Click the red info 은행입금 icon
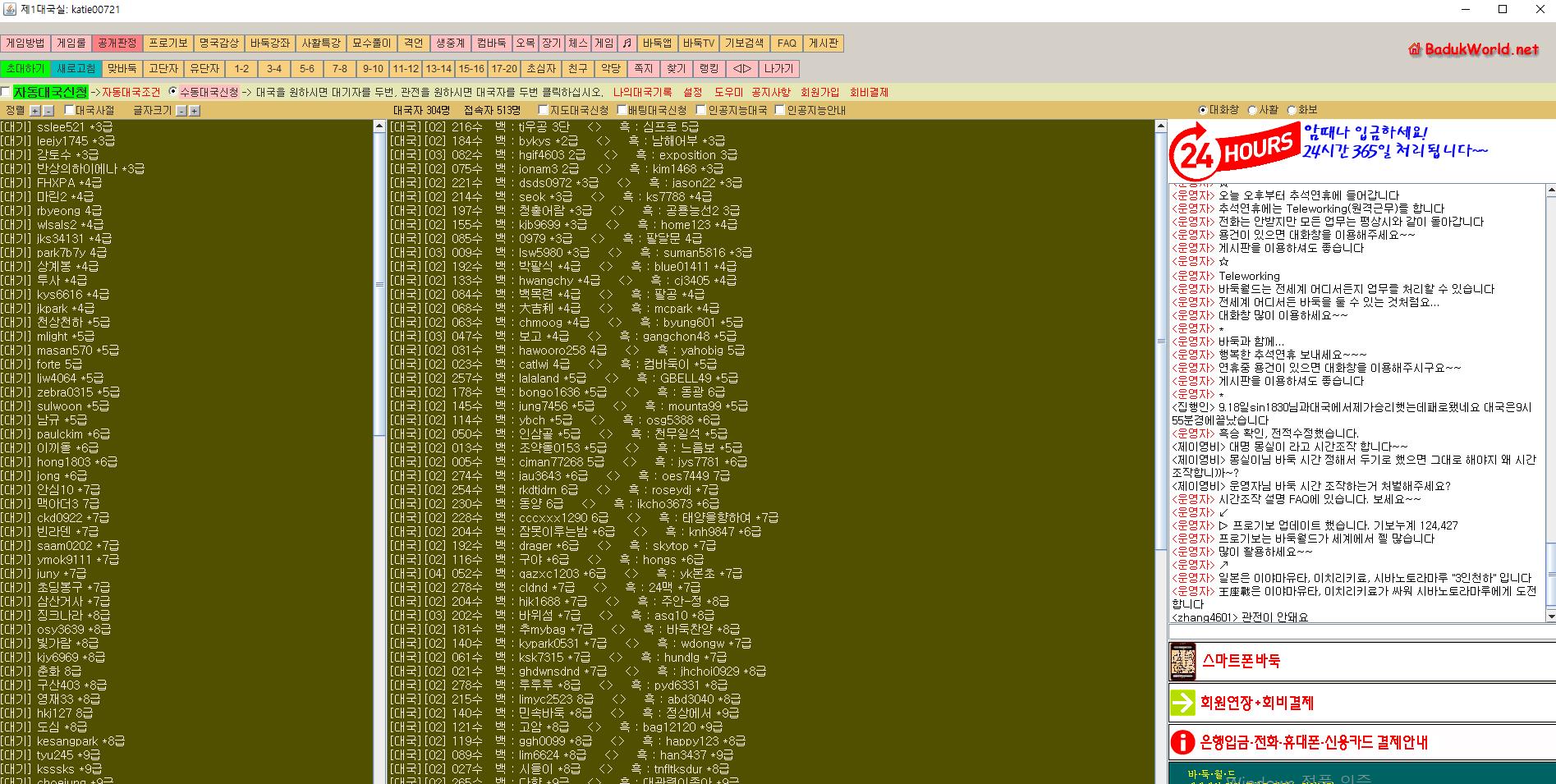1556x784 pixels. click(x=1182, y=742)
